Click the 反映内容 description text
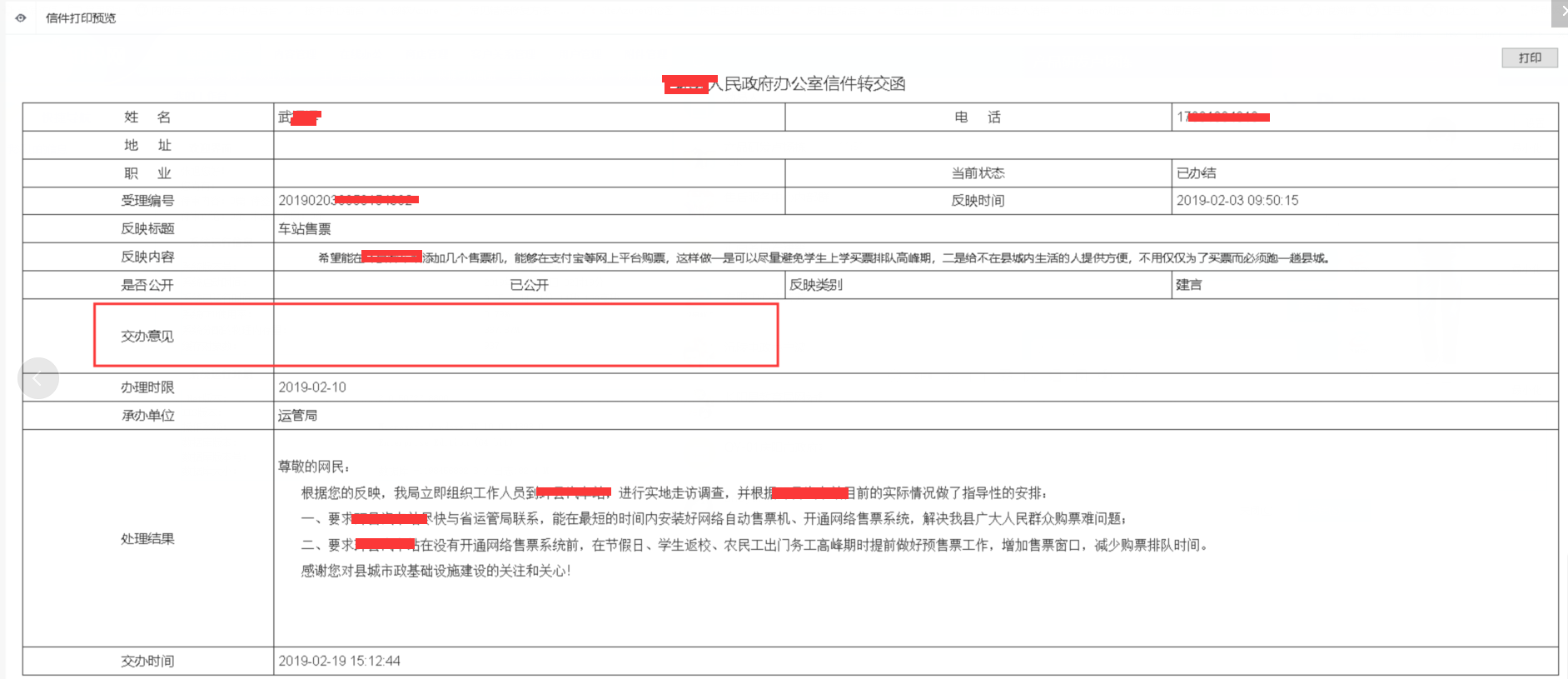This screenshot has height=679, width=1568. tap(823, 258)
